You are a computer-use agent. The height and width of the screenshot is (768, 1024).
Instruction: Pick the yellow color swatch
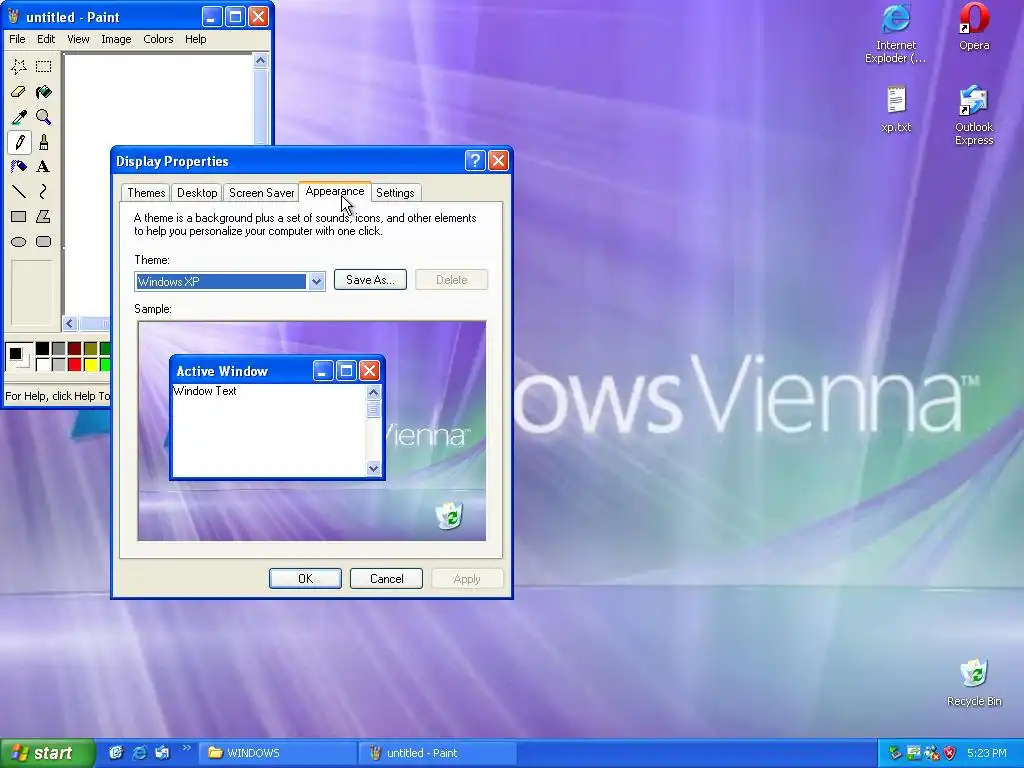pos(90,364)
